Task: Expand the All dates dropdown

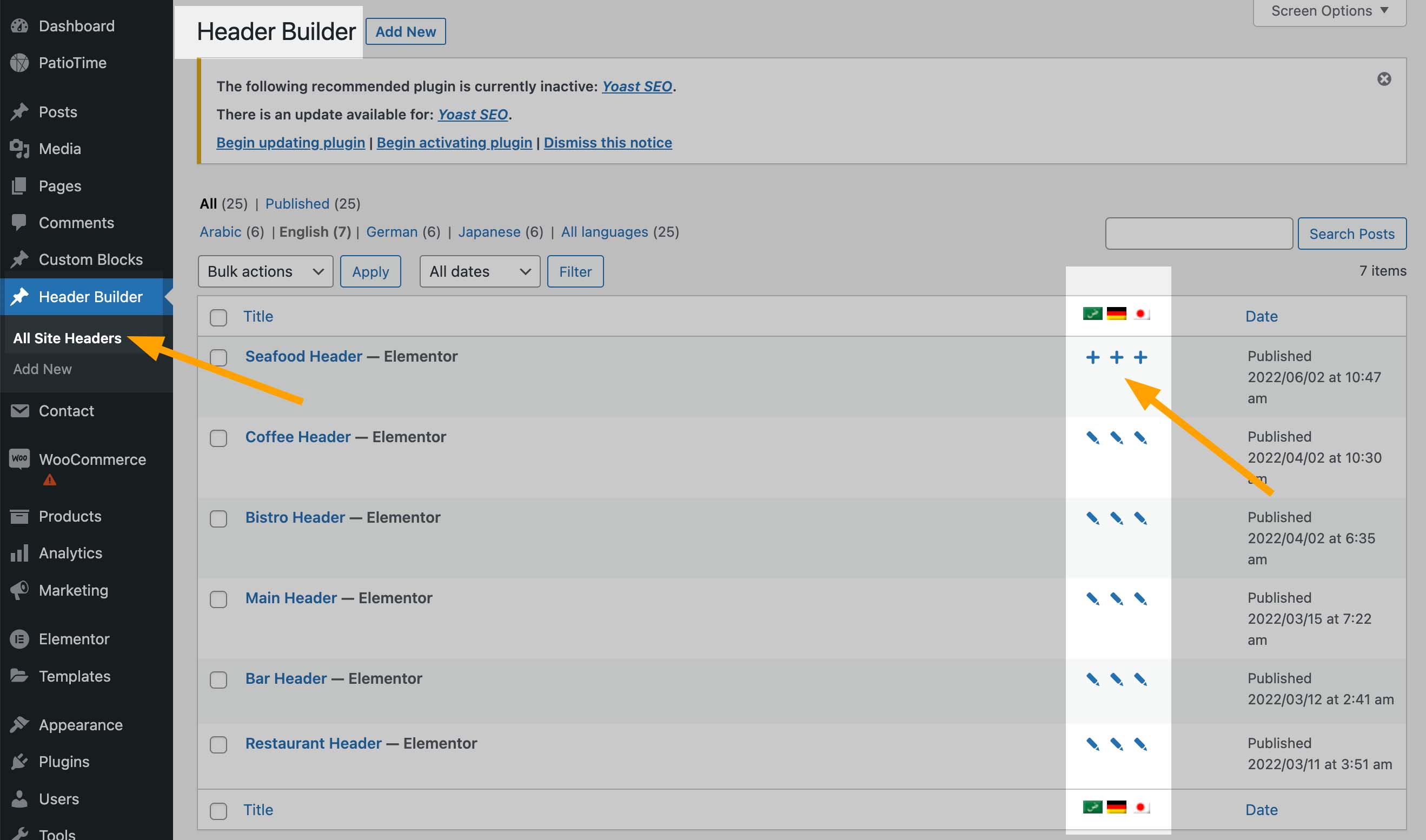Action: pyautogui.click(x=480, y=272)
